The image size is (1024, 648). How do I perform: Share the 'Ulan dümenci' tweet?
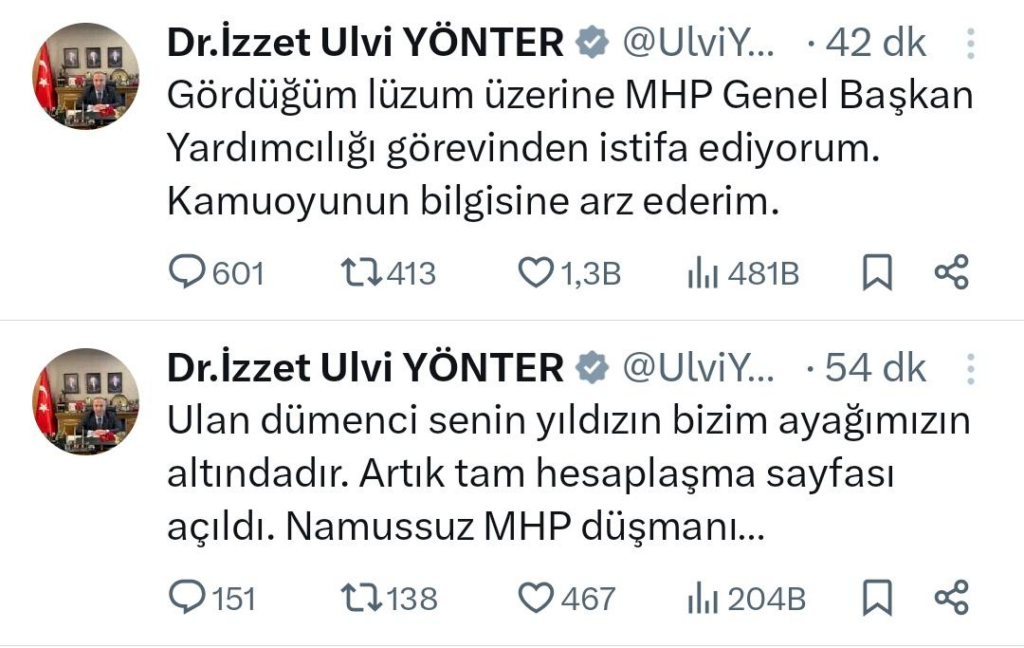pos(951,598)
